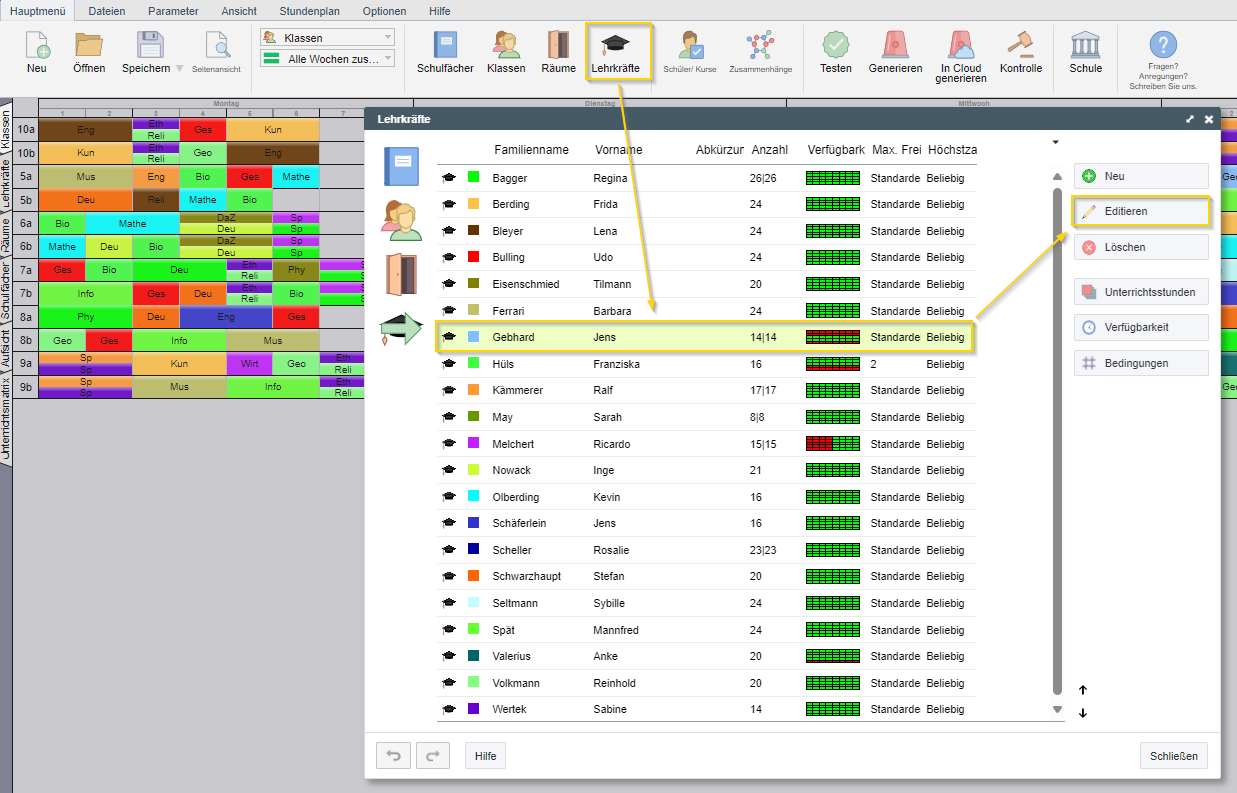Click green color swatch for Bagger
The image size is (1237, 793).
pos(474,178)
